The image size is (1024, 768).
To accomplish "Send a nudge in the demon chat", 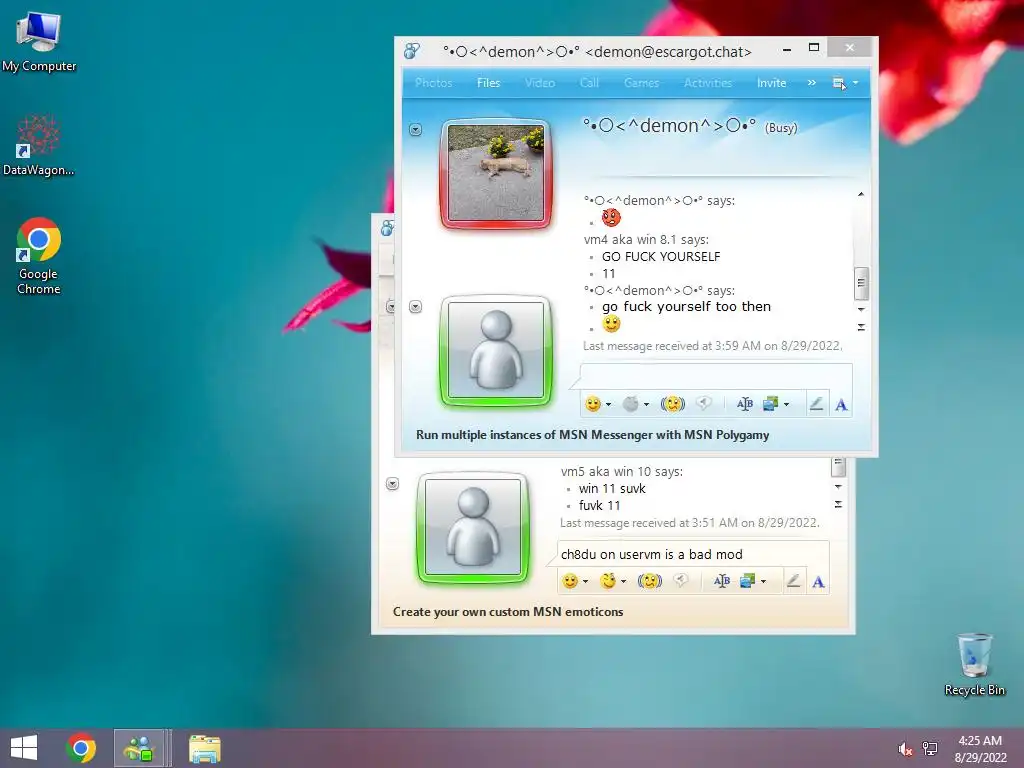I will pos(673,404).
